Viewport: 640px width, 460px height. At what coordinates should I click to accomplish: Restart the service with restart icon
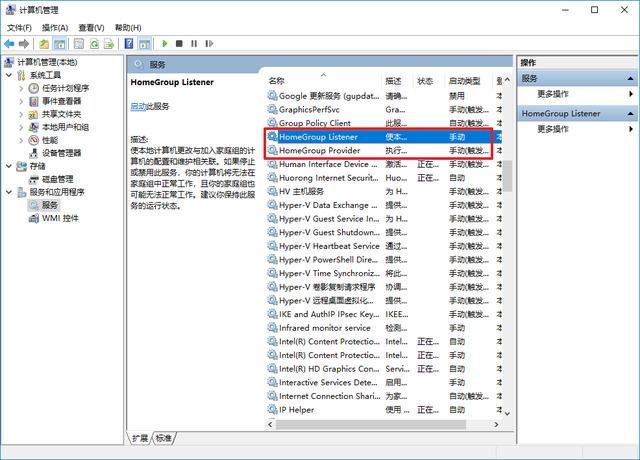[x=209, y=43]
